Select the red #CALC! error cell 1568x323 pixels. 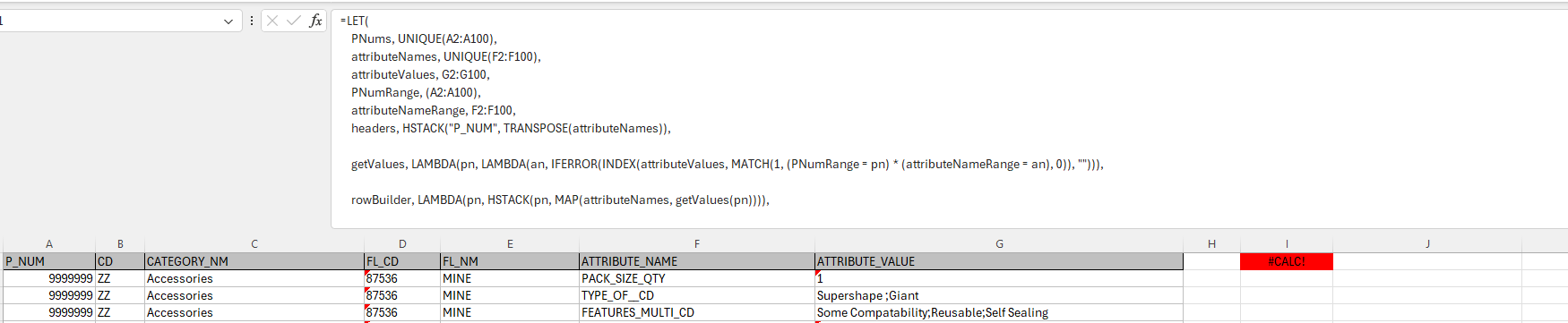point(1287,261)
